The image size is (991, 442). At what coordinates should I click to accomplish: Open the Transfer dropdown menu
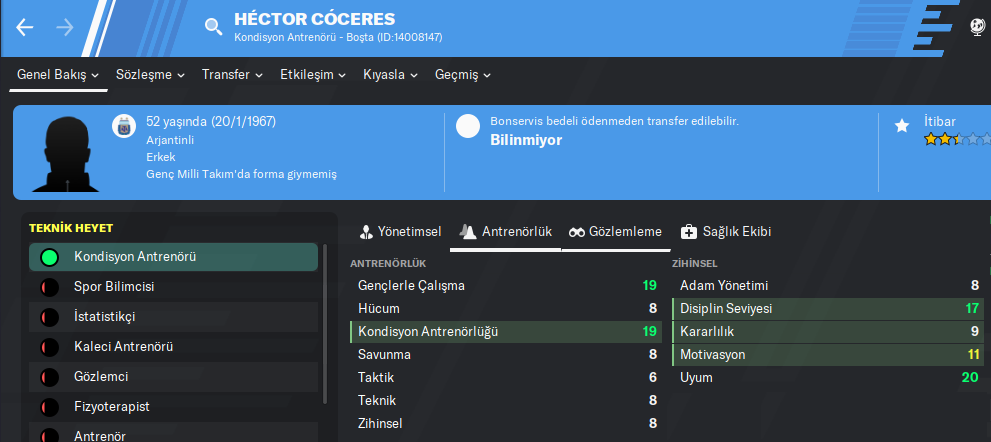coord(232,75)
